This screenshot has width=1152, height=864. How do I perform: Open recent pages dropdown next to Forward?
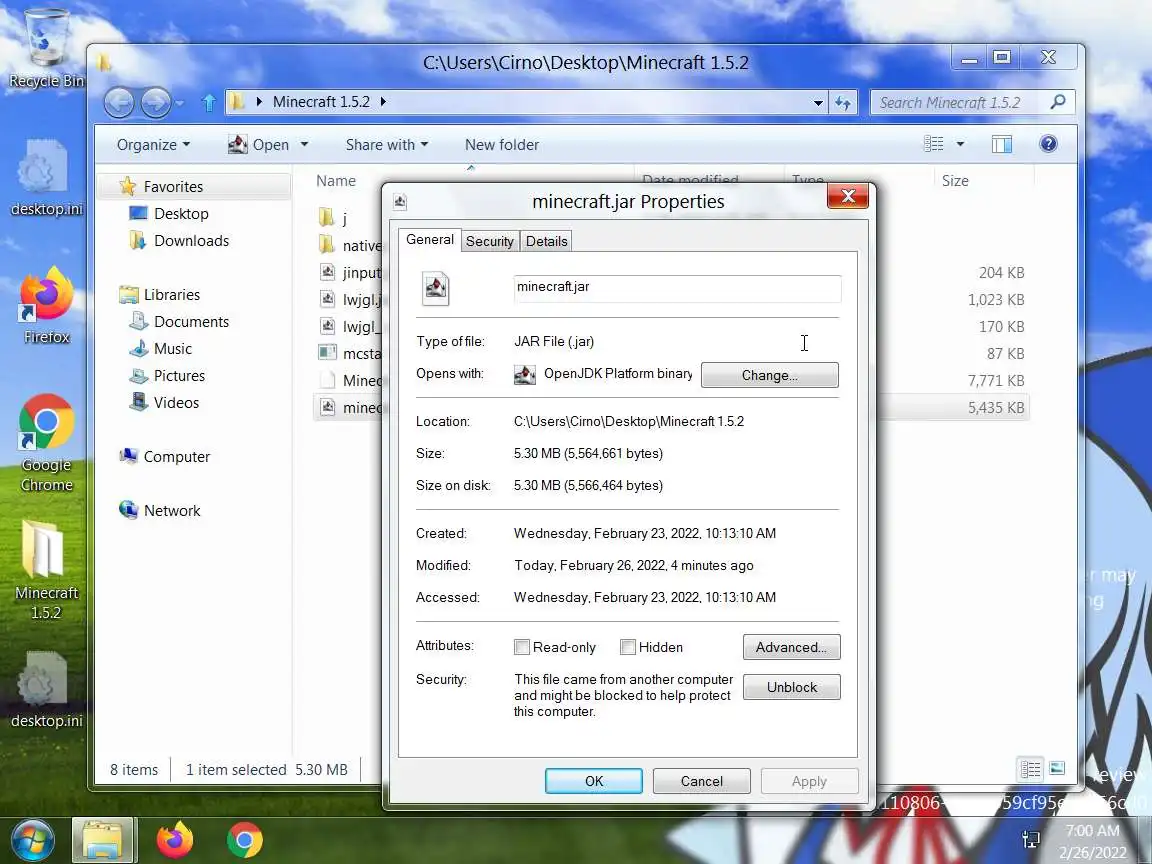[181, 103]
